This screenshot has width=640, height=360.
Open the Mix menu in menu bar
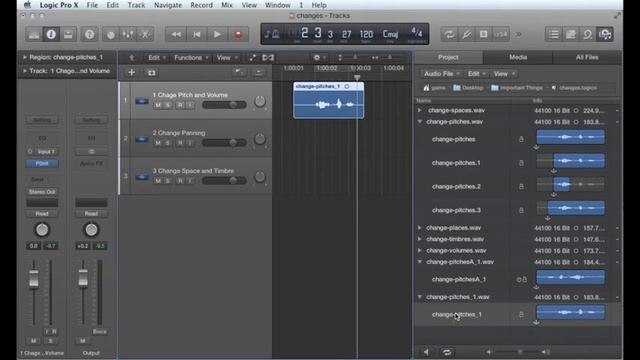(x=227, y=5)
